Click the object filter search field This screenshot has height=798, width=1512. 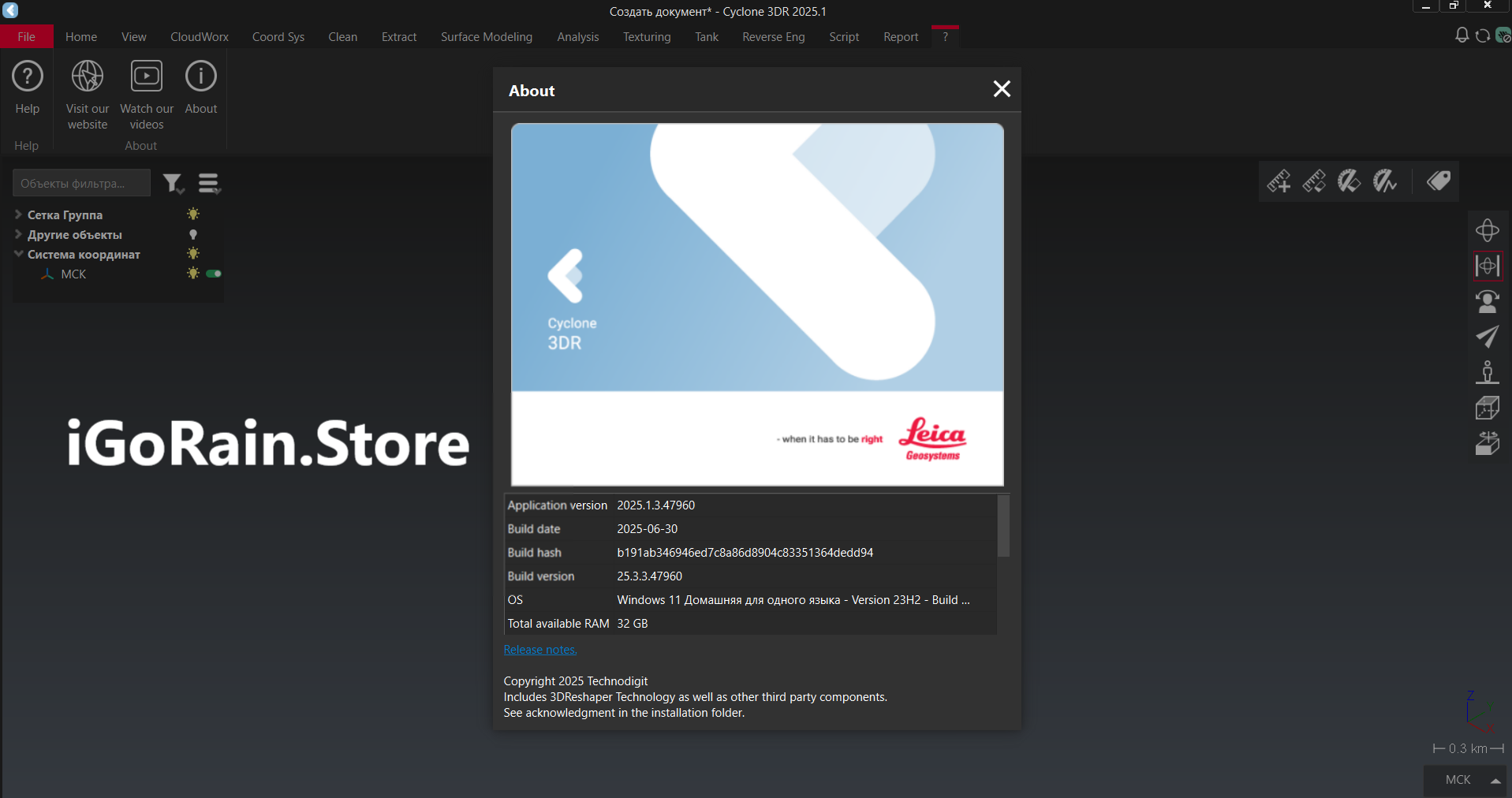click(x=81, y=184)
